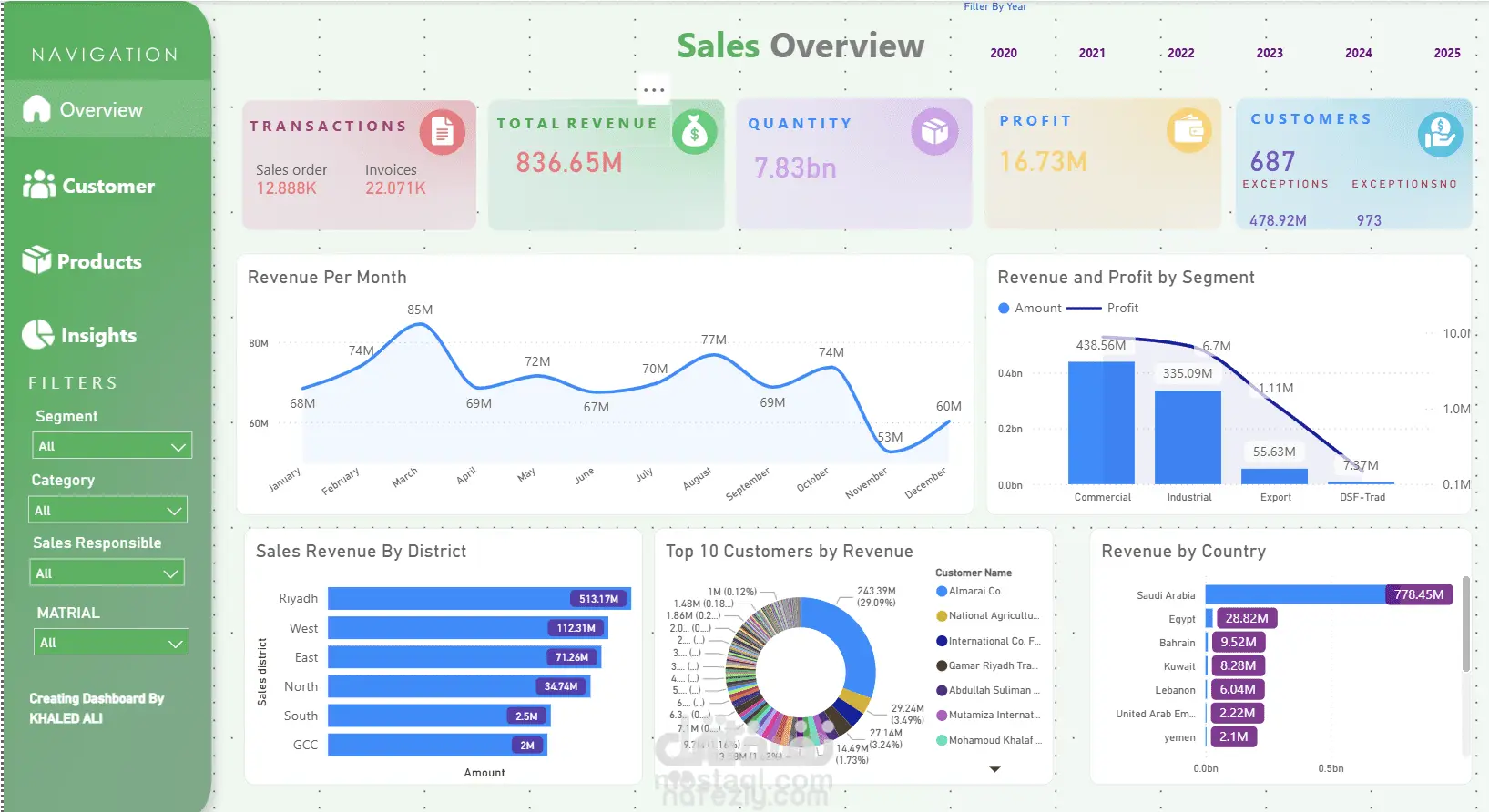Expand the customer name legend down arrow
This screenshot has height=812, width=1489.
(995, 769)
